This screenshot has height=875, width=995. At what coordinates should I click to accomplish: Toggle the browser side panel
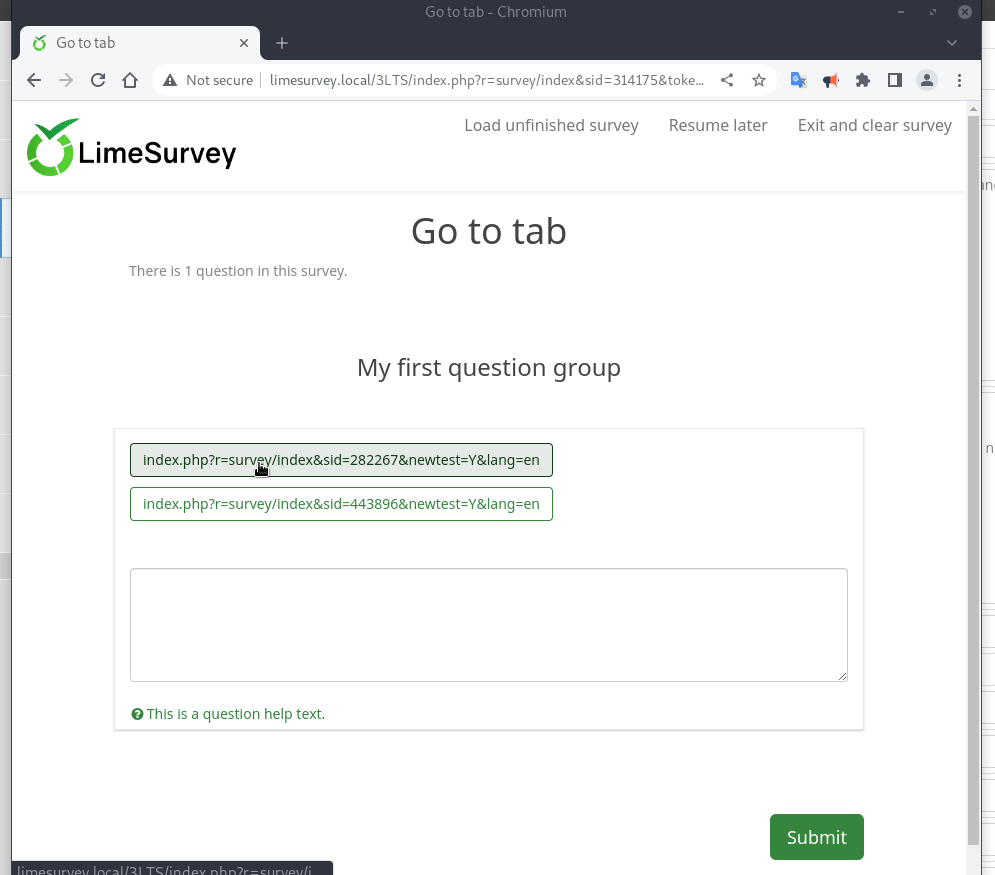pyautogui.click(x=895, y=80)
